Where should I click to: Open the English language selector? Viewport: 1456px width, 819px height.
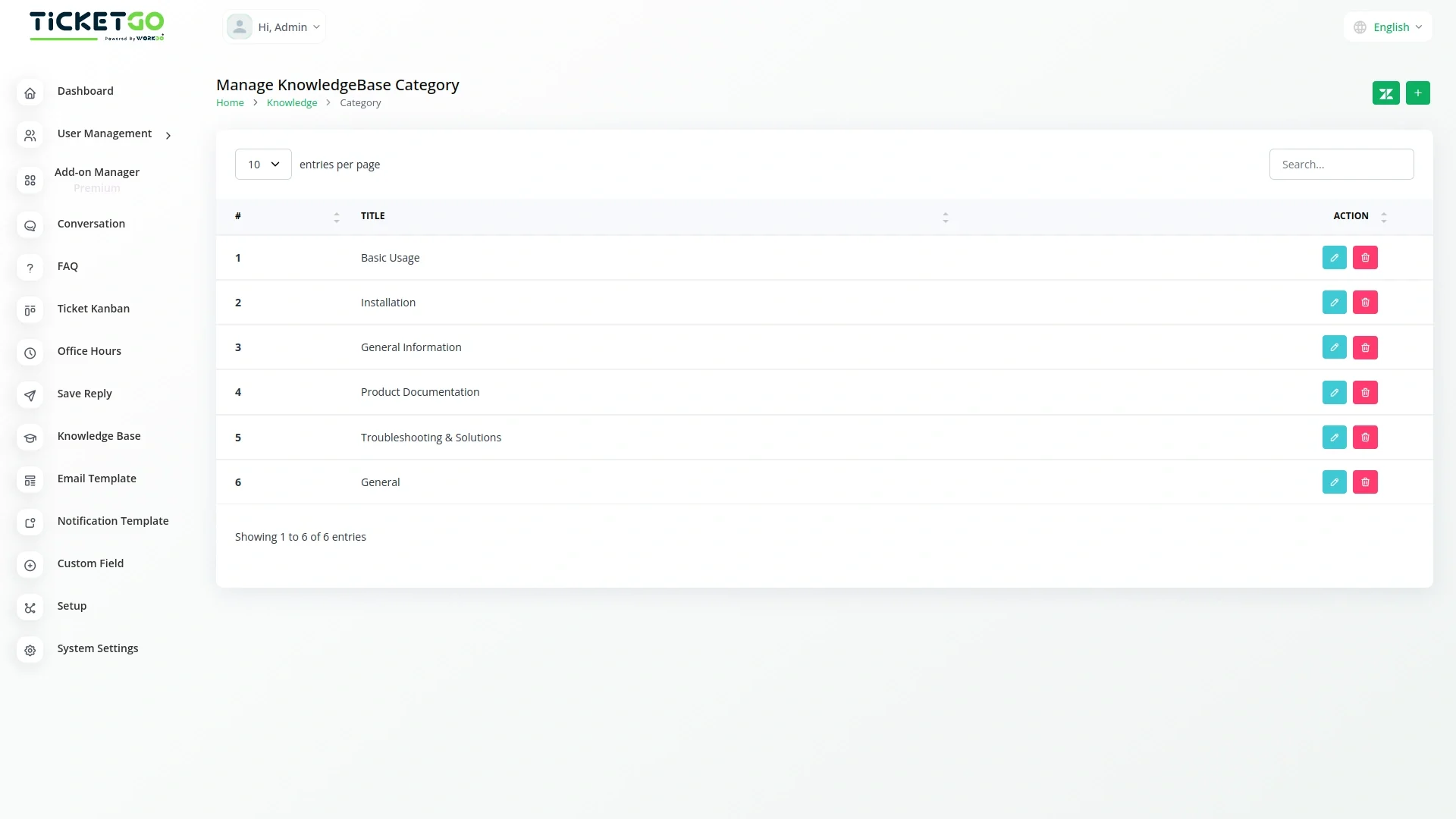pyautogui.click(x=1388, y=27)
